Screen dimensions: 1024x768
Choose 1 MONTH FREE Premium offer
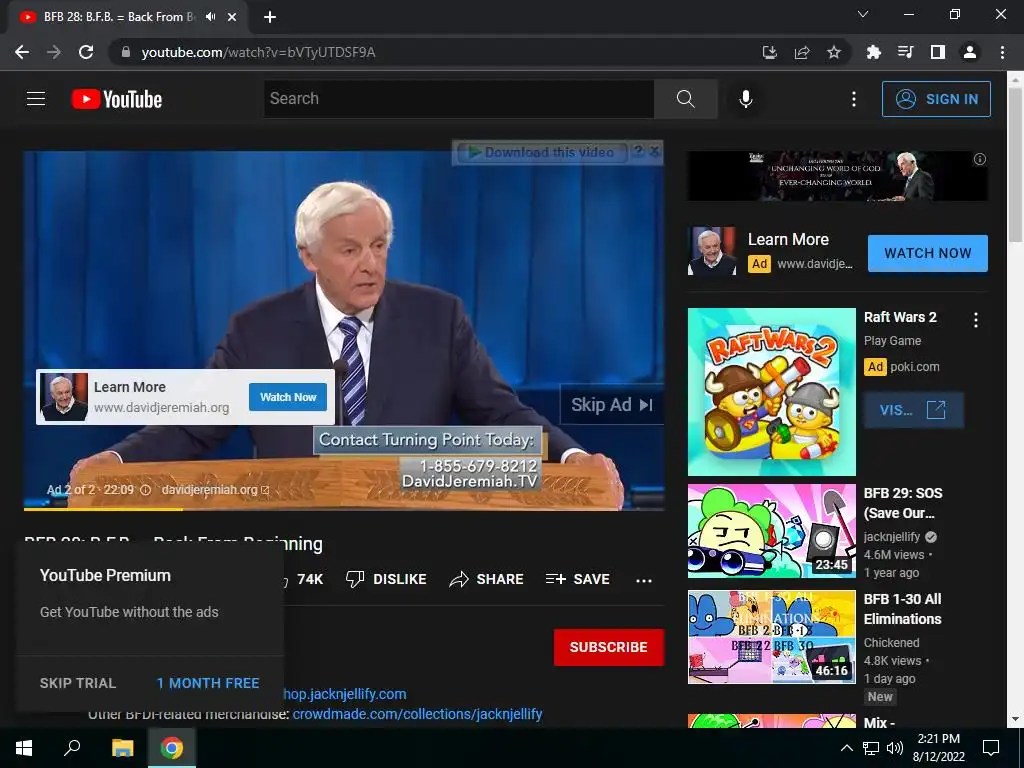coord(208,683)
